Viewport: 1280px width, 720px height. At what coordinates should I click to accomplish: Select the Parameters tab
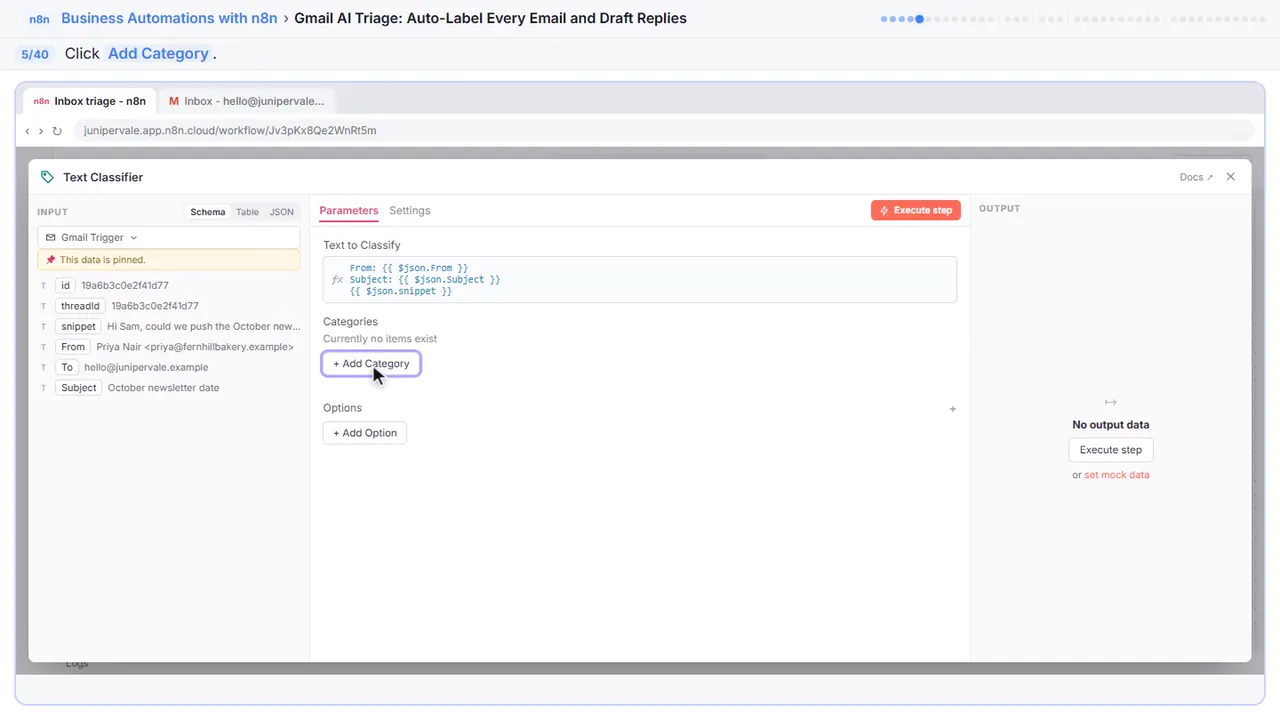coord(349,211)
